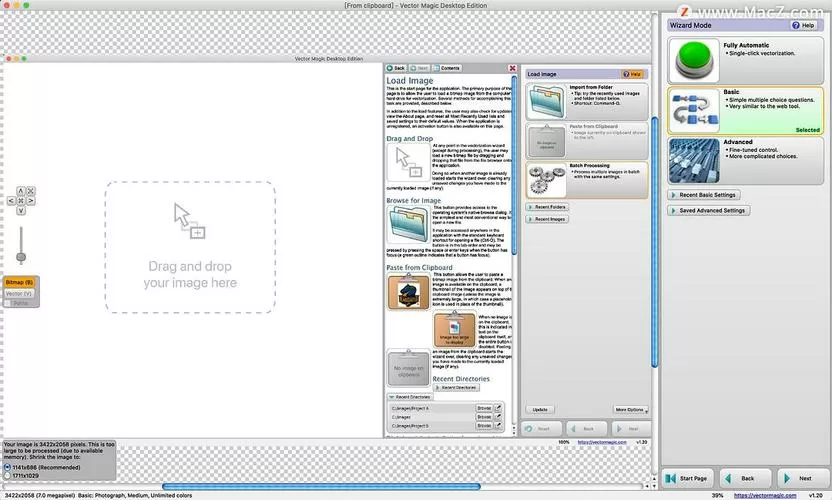Click the 39% zoom status value
Viewport: 832px width, 500px height.
(x=717, y=495)
